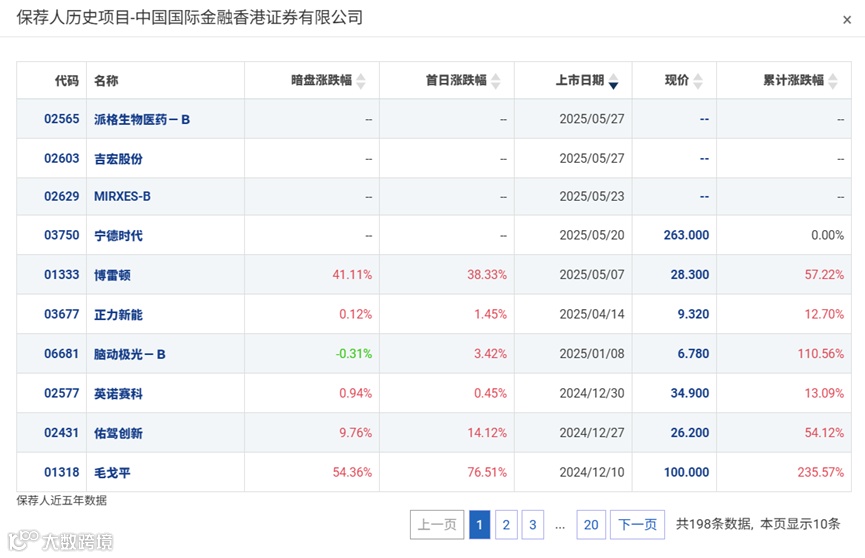
Task: Click stock code 02565
Action: click(x=62, y=119)
